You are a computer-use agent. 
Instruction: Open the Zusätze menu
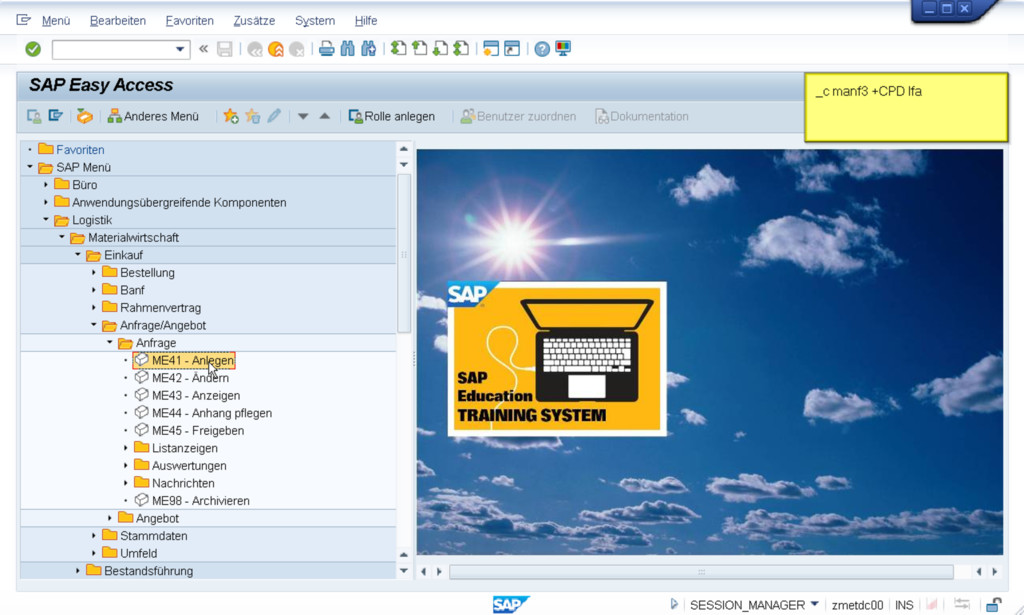[x=254, y=21]
